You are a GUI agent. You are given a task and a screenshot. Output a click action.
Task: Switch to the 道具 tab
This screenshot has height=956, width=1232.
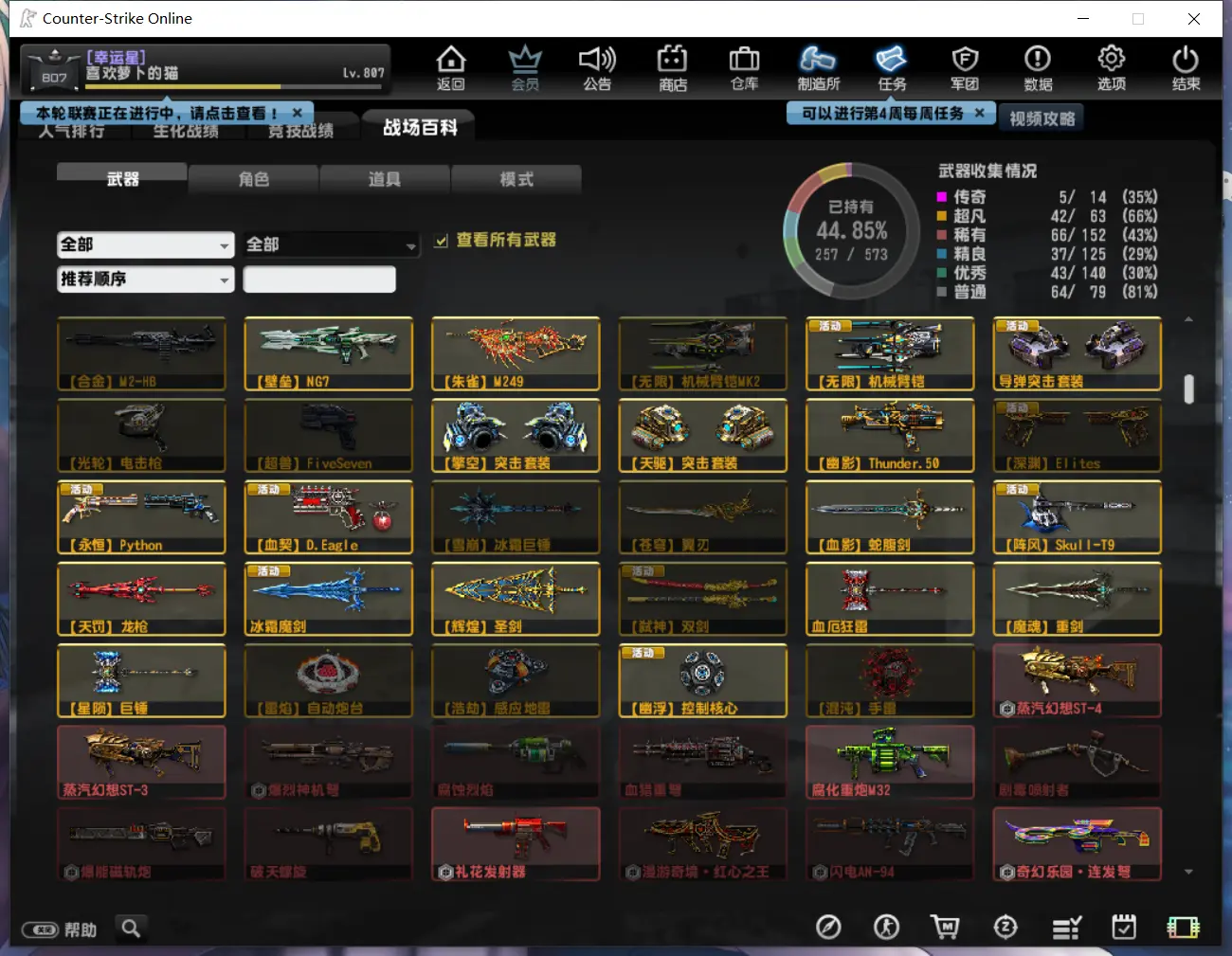point(385,179)
